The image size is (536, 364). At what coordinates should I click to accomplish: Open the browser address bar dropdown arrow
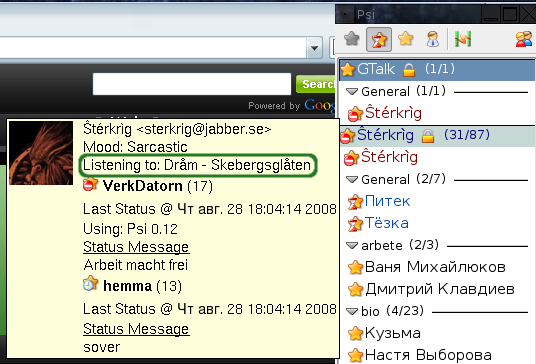tap(314, 48)
